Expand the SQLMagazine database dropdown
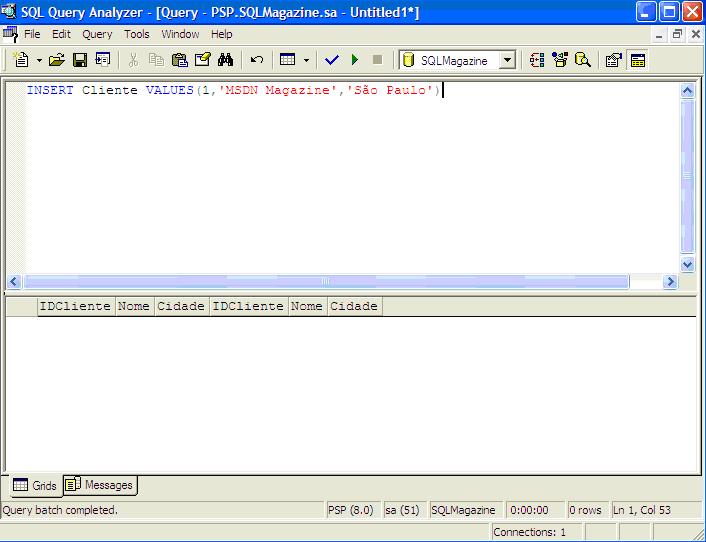The height and width of the screenshot is (542, 706). click(x=507, y=60)
